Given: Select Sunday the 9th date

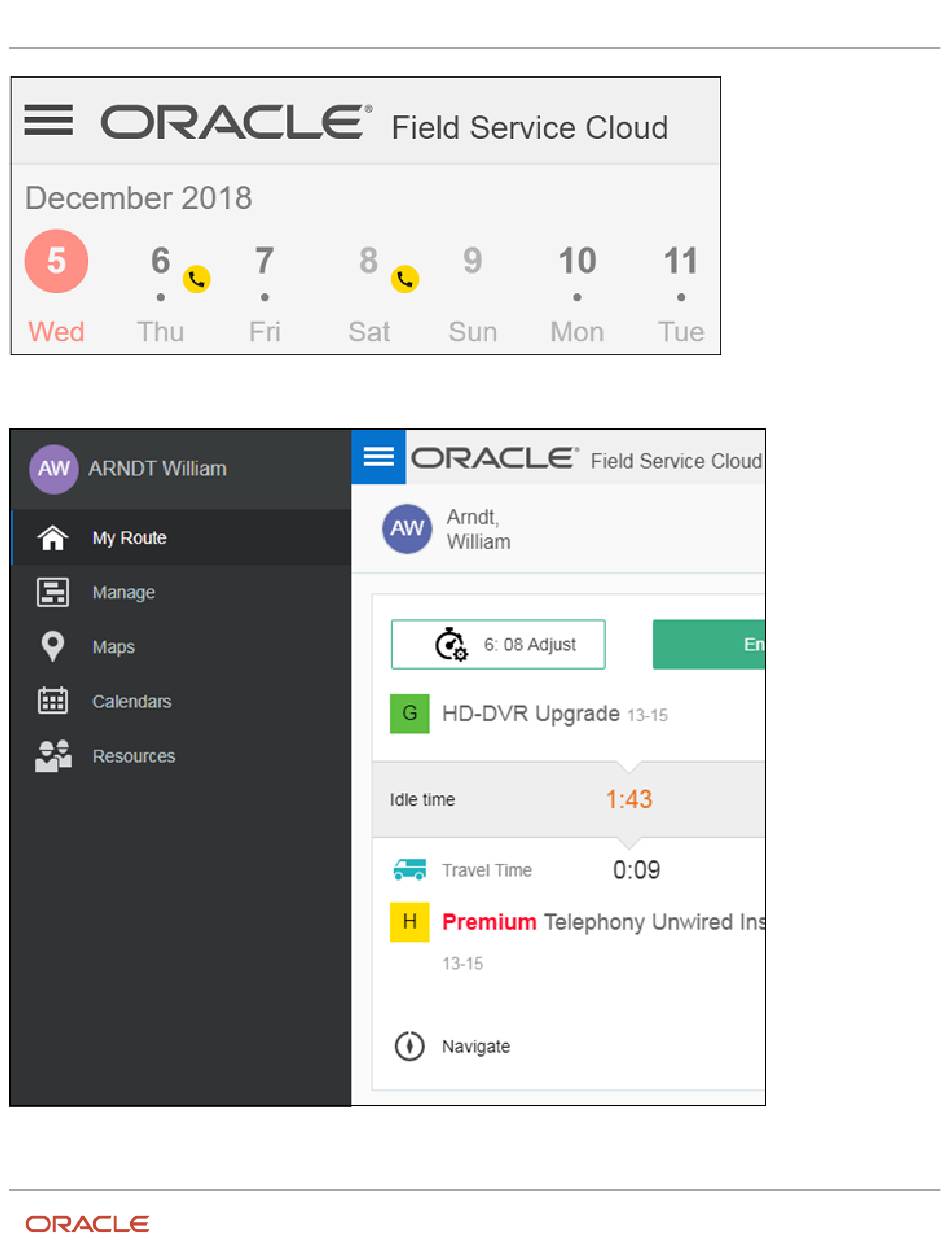Looking at the screenshot, I should point(472,261).
